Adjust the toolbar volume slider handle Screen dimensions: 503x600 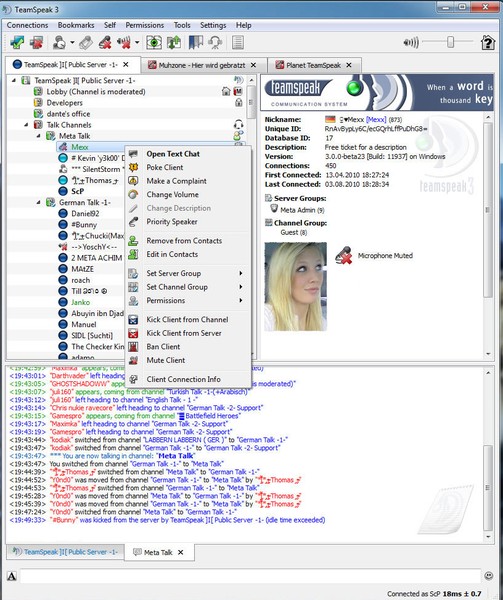click(451, 42)
